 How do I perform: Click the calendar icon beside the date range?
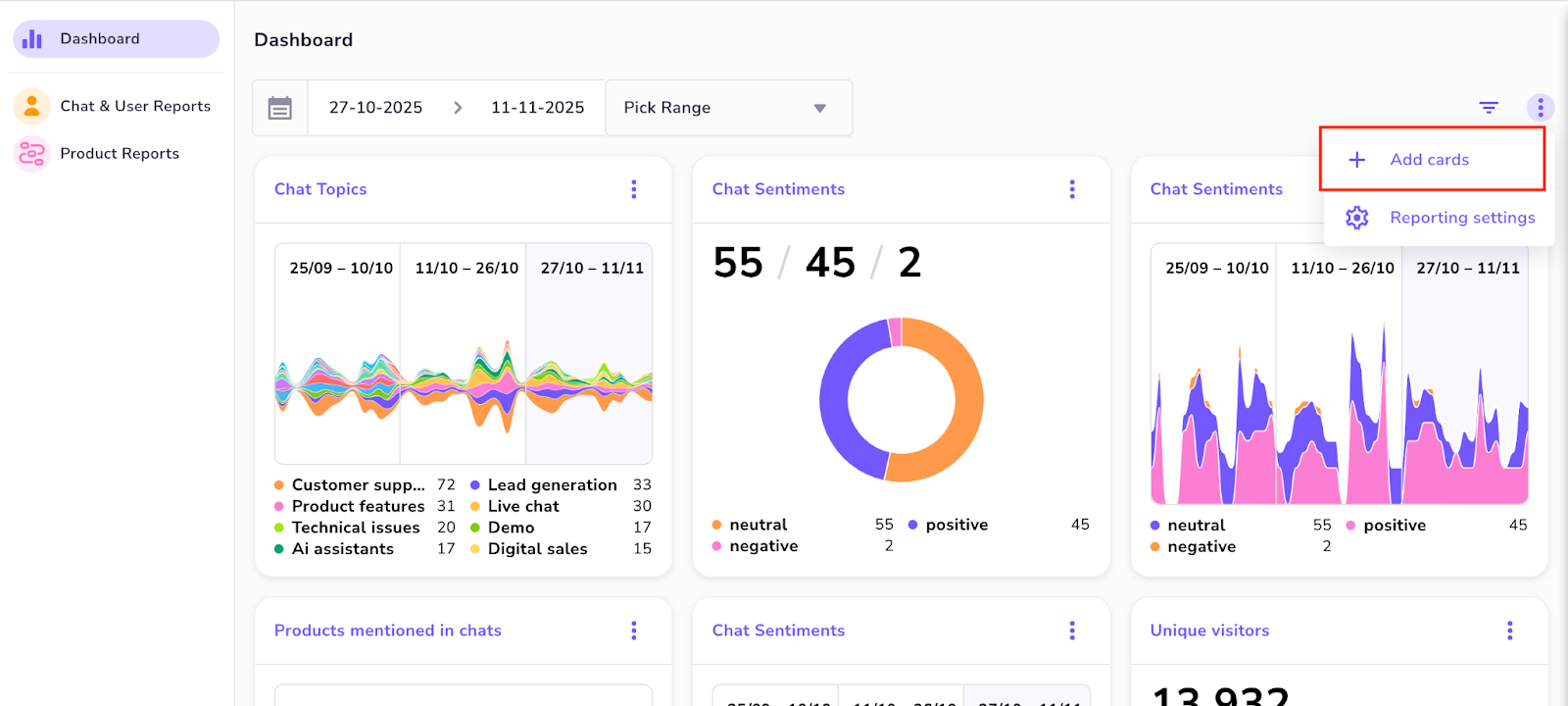(280, 108)
